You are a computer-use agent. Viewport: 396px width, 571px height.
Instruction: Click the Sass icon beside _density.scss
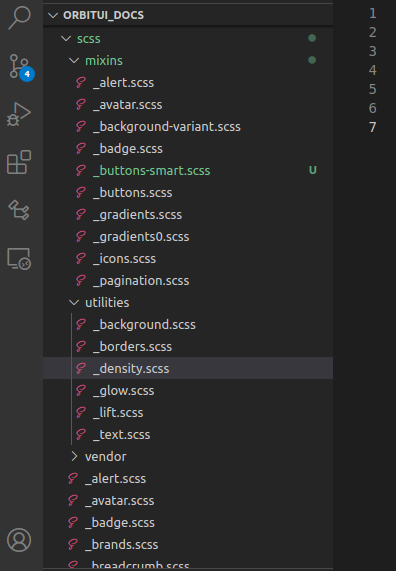[81, 369]
